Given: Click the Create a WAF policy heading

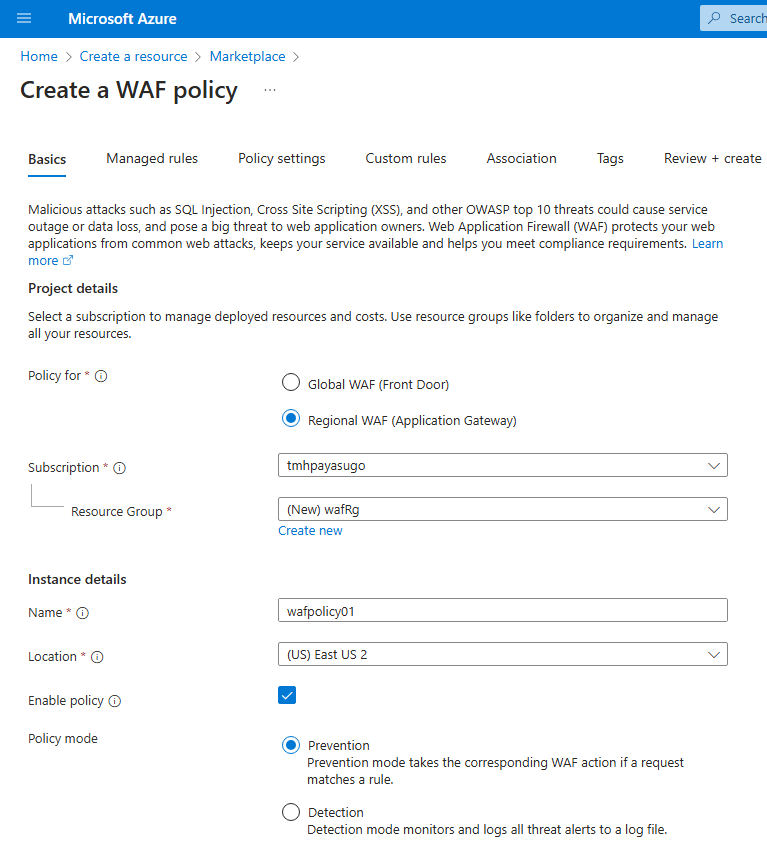Looking at the screenshot, I should [x=129, y=90].
